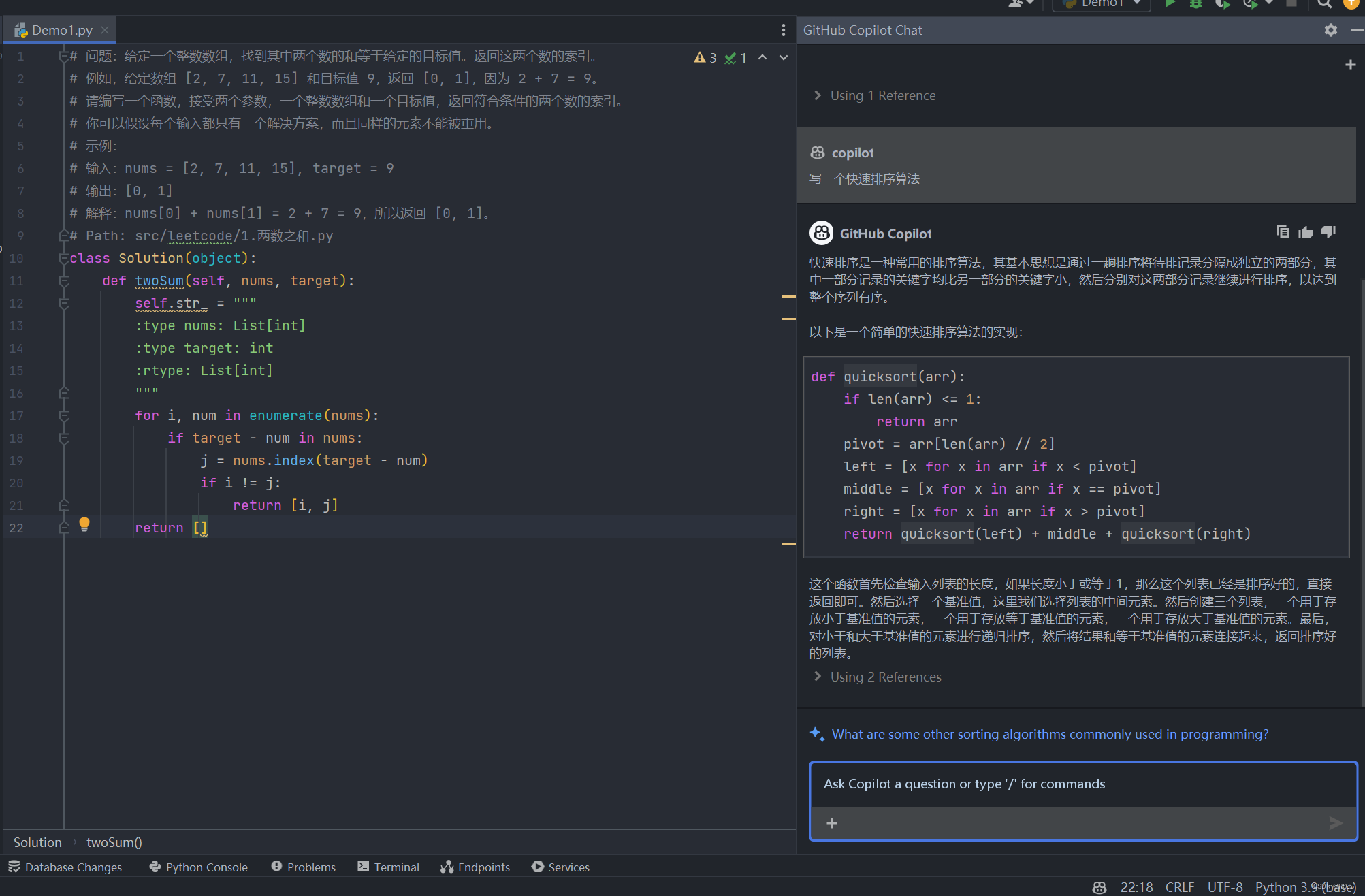Give thumbs up to Copilot answer
Image resolution: width=1365 pixels, height=896 pixels.
[x=1306, y=232]
